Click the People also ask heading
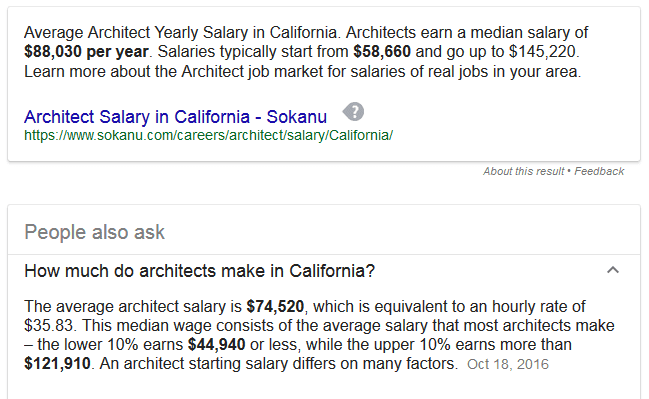The width and height of the screenshot is (649, 399). pos(94,232)
